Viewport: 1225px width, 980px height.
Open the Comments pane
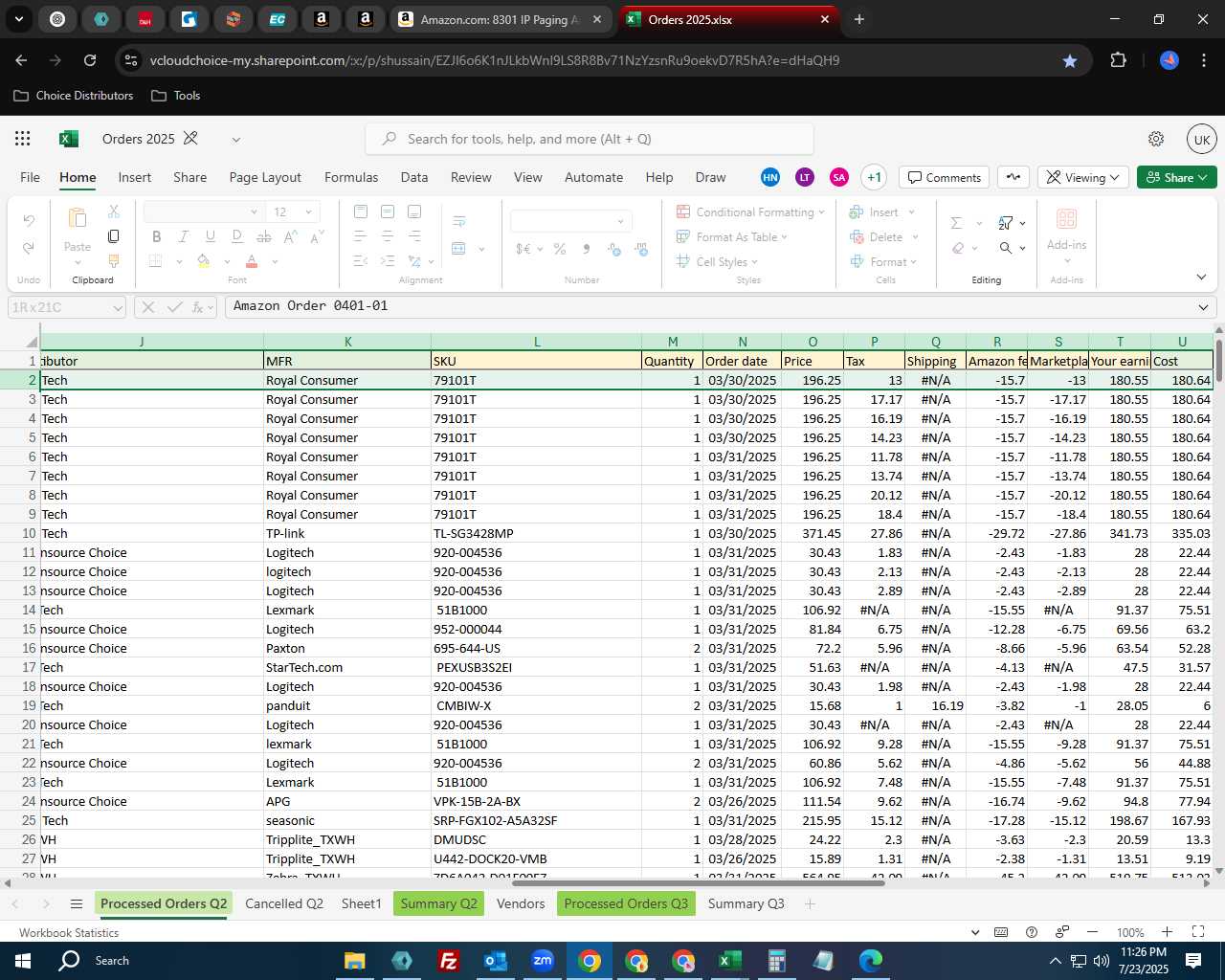click(x=945, y=177)
